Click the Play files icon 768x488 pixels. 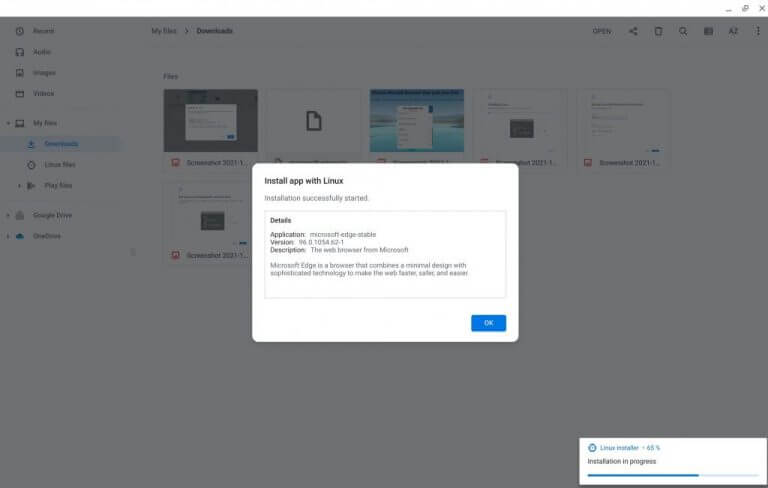coord(31,186)
